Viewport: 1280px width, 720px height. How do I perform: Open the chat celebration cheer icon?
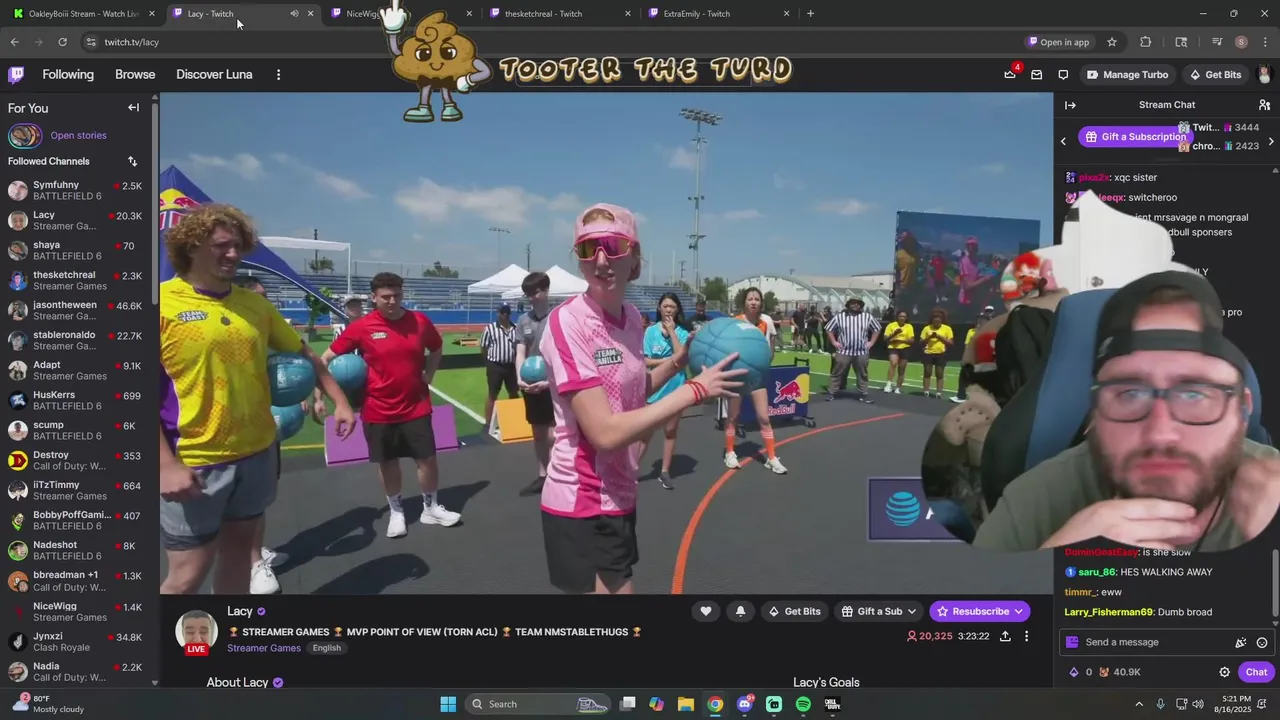(x=1241, y=643)
